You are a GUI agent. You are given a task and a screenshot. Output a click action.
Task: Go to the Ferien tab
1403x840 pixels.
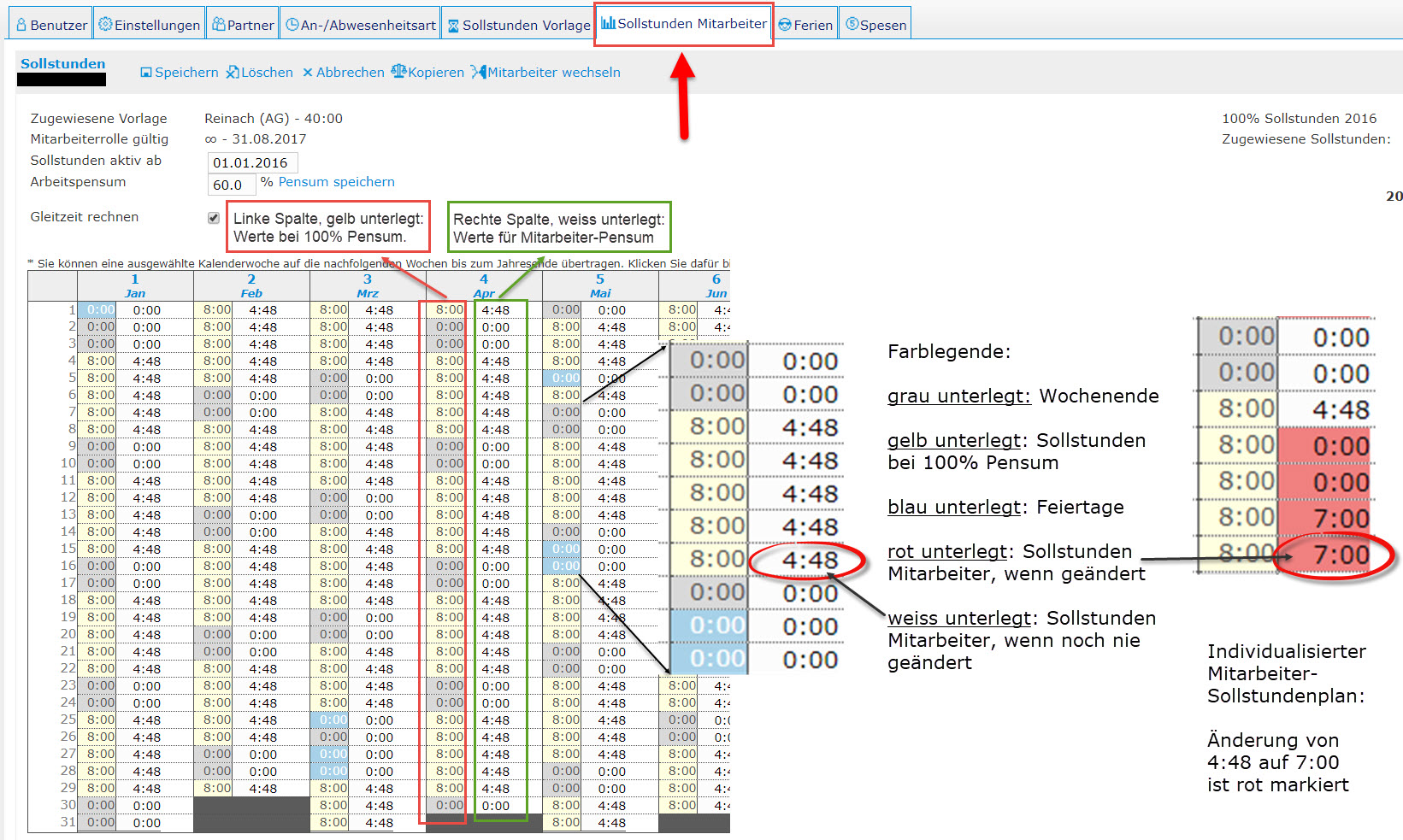pyautogui.click(x=805, y=25)
